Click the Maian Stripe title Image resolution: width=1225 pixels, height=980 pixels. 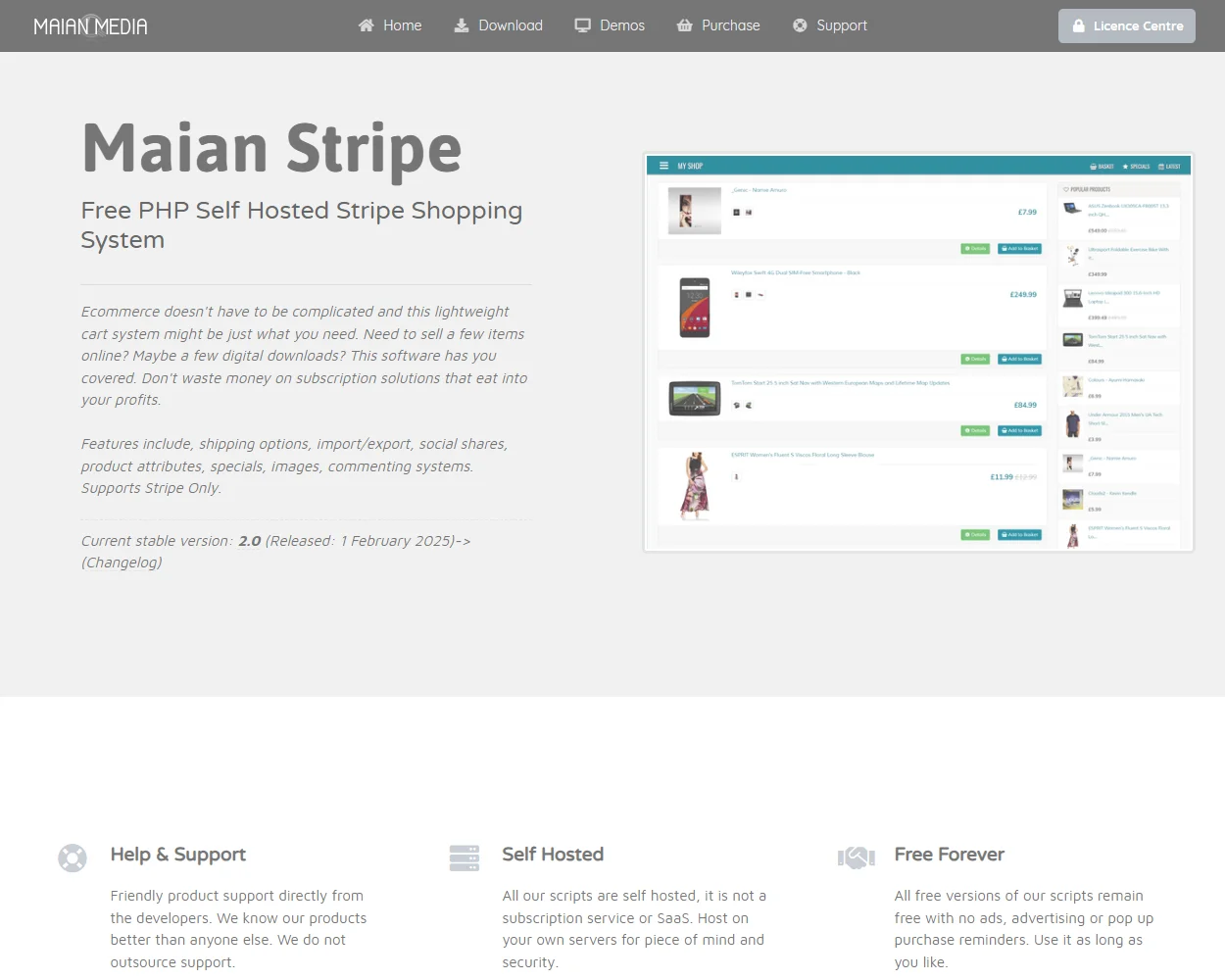tap(271, 149)
